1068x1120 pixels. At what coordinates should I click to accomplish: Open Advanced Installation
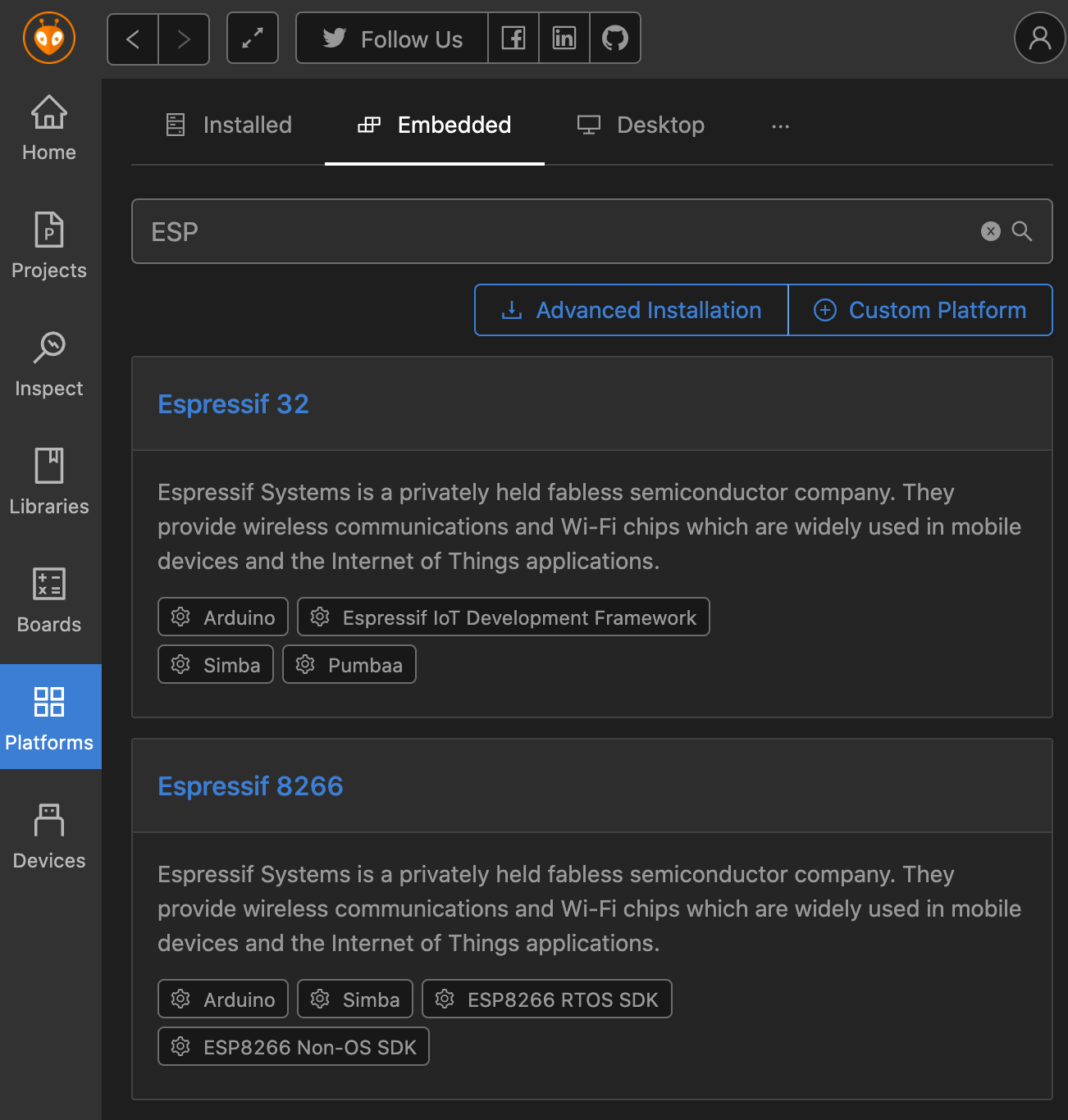[631, 310]
